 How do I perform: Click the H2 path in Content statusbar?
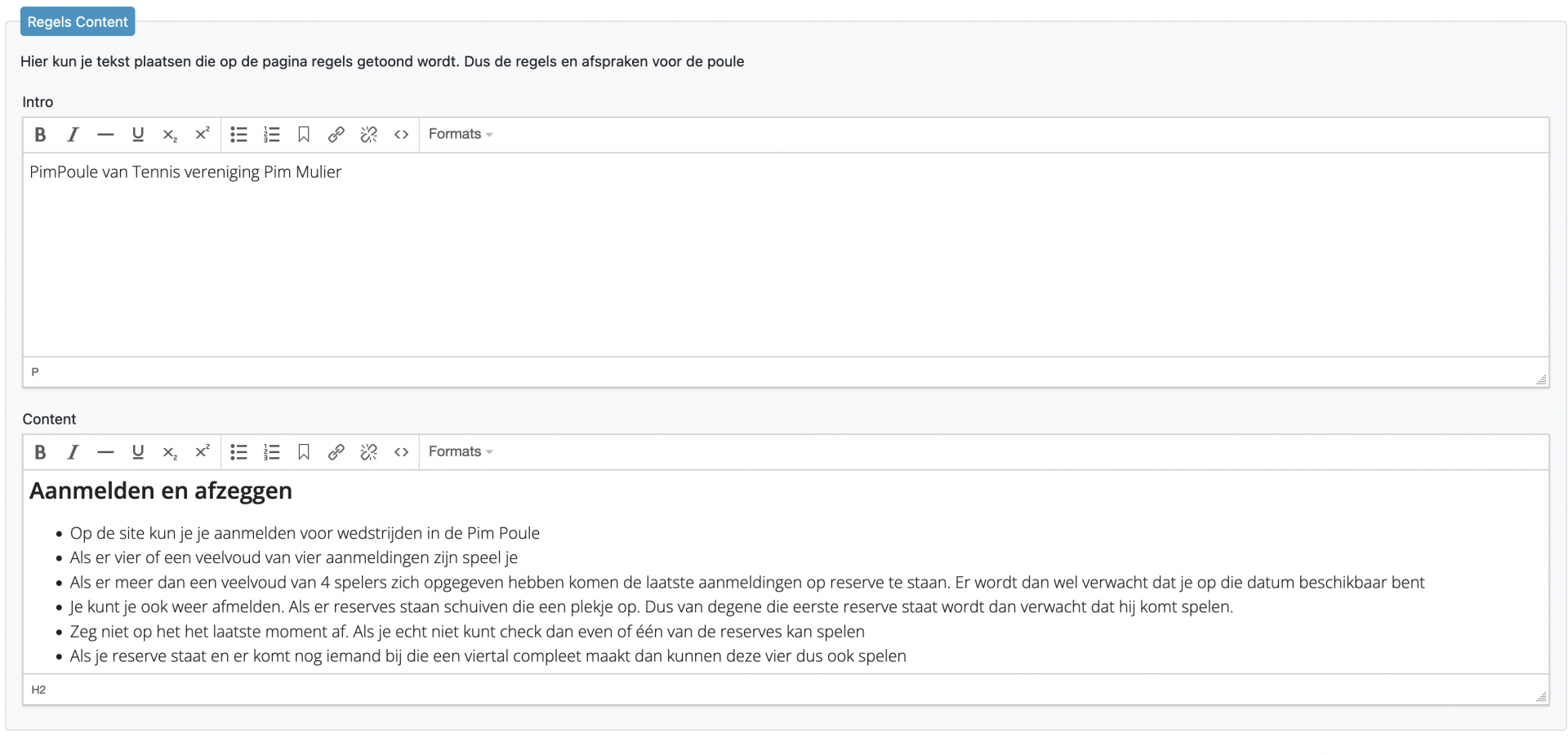click(38, 690)
